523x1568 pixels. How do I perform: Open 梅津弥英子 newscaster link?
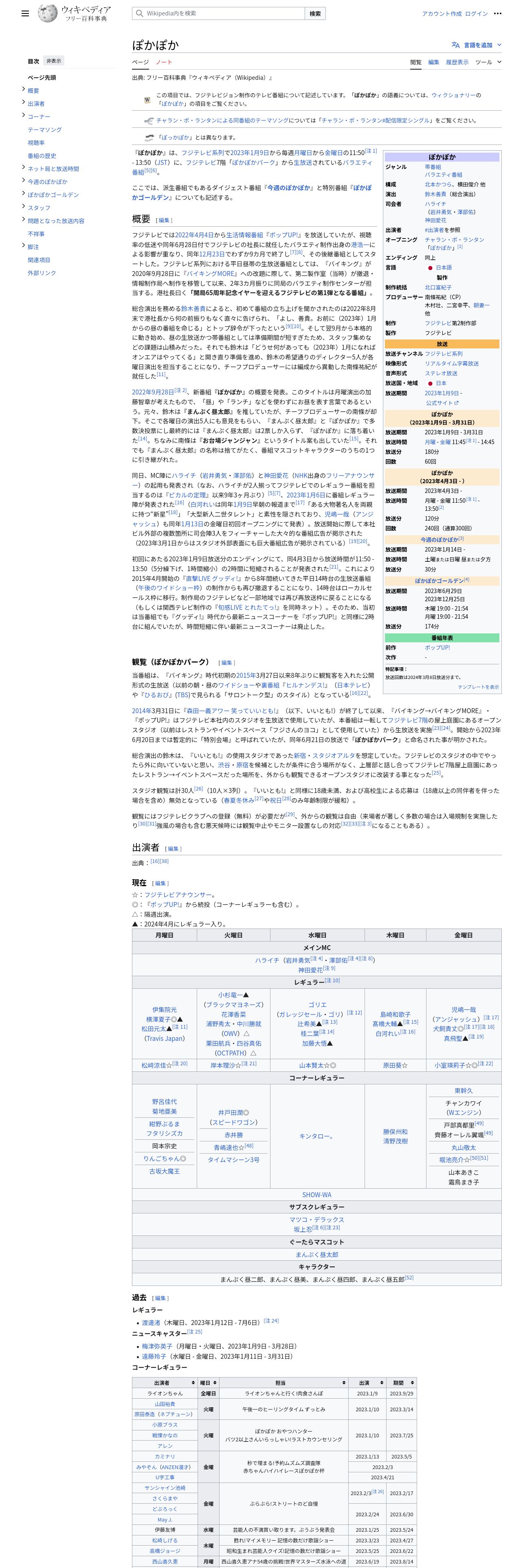[157, 1346]
